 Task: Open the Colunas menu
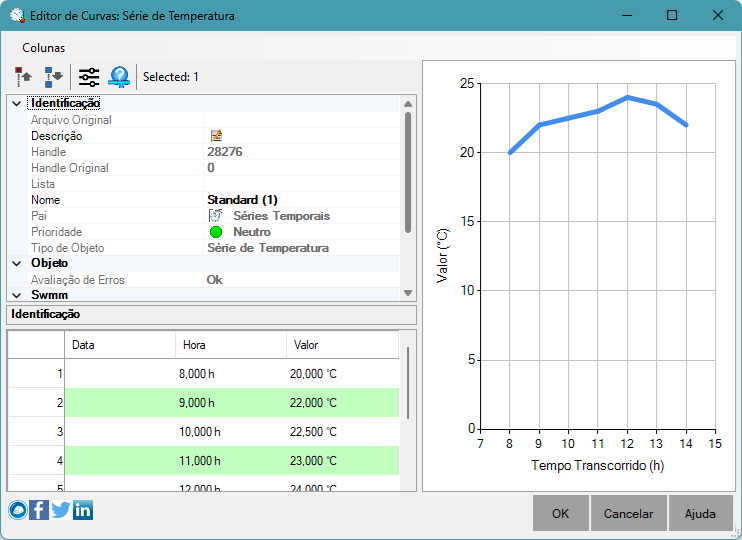pyautogui.click(x=44, y=48)
